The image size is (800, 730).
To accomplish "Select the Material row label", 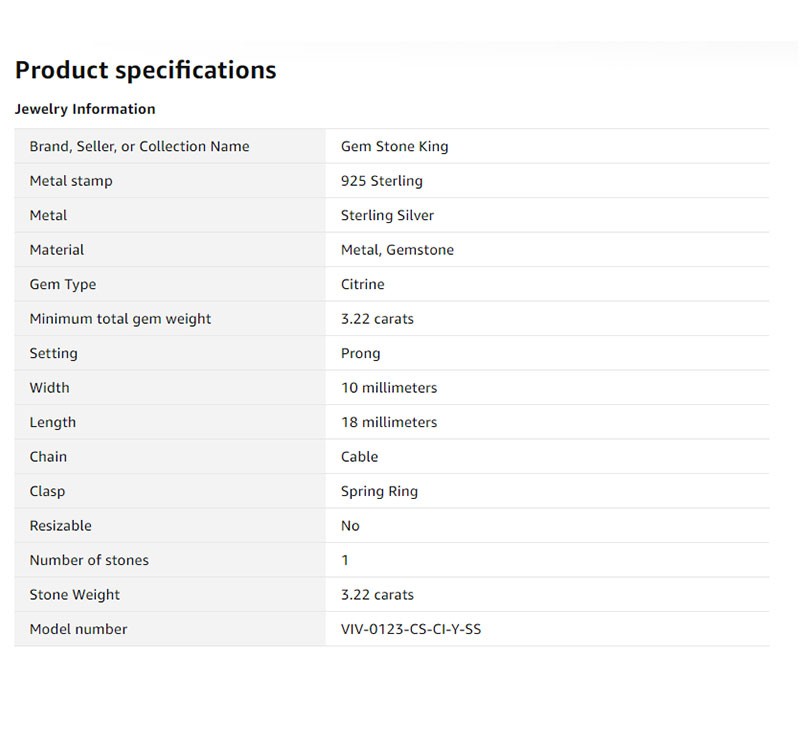I will coord(57,250).
